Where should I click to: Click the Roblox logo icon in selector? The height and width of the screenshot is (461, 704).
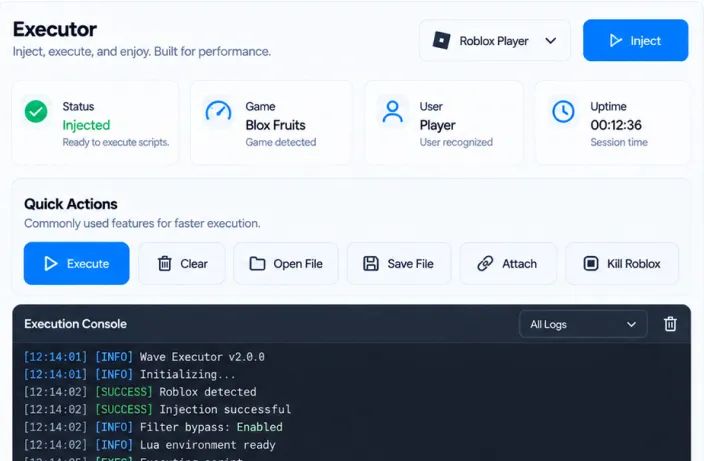pos(441,40)
